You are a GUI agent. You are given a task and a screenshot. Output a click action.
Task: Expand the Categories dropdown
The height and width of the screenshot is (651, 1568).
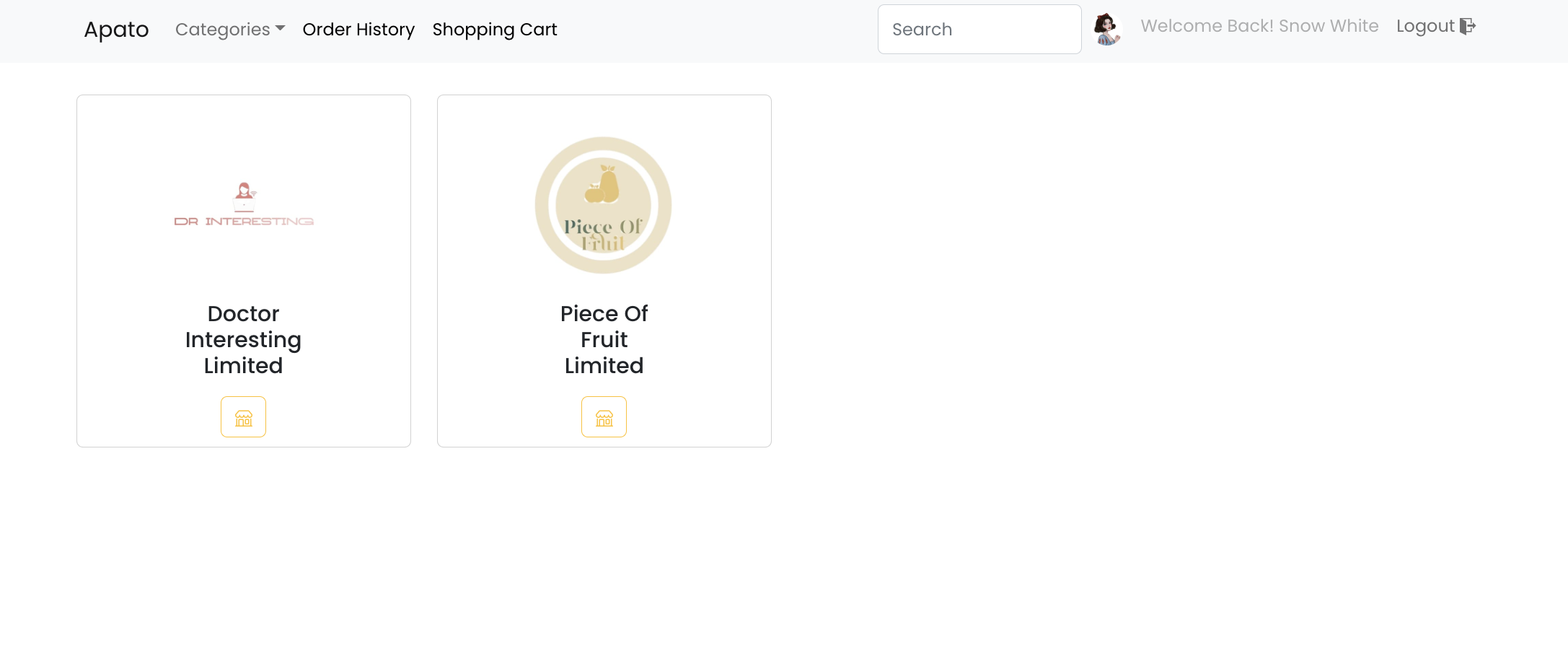(x=229, y=29)
